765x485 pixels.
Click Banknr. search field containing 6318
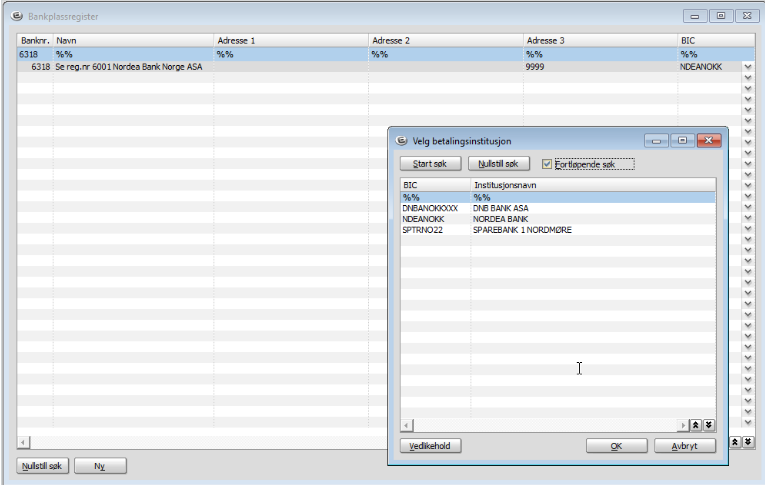[35, 54]
